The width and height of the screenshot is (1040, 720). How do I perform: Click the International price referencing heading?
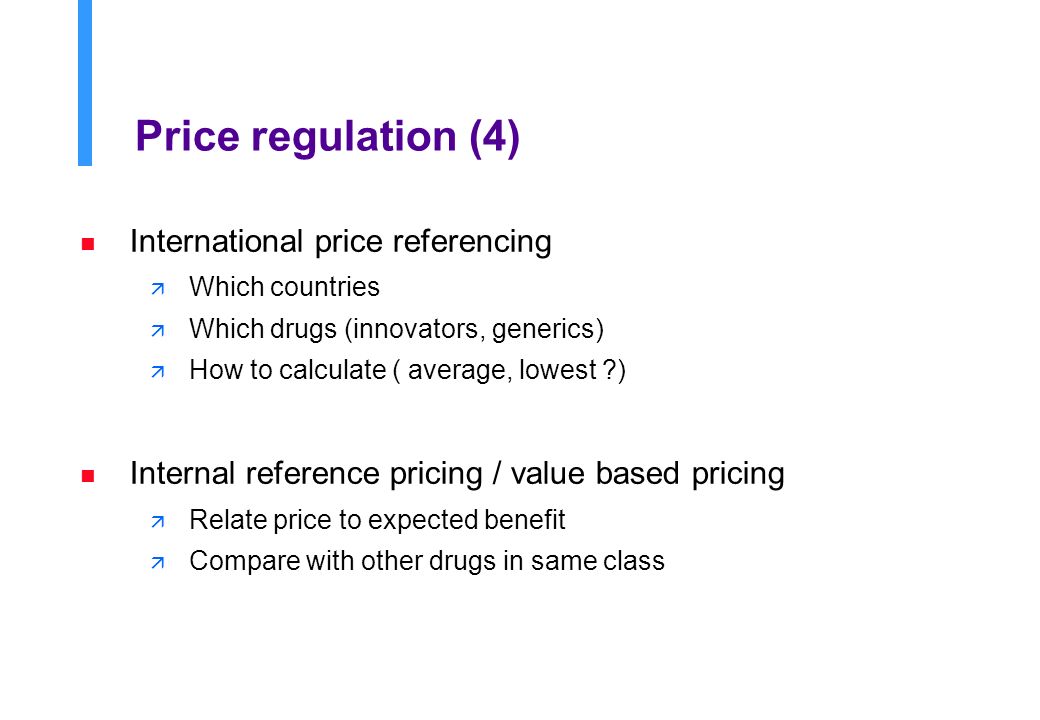[341, 241]
